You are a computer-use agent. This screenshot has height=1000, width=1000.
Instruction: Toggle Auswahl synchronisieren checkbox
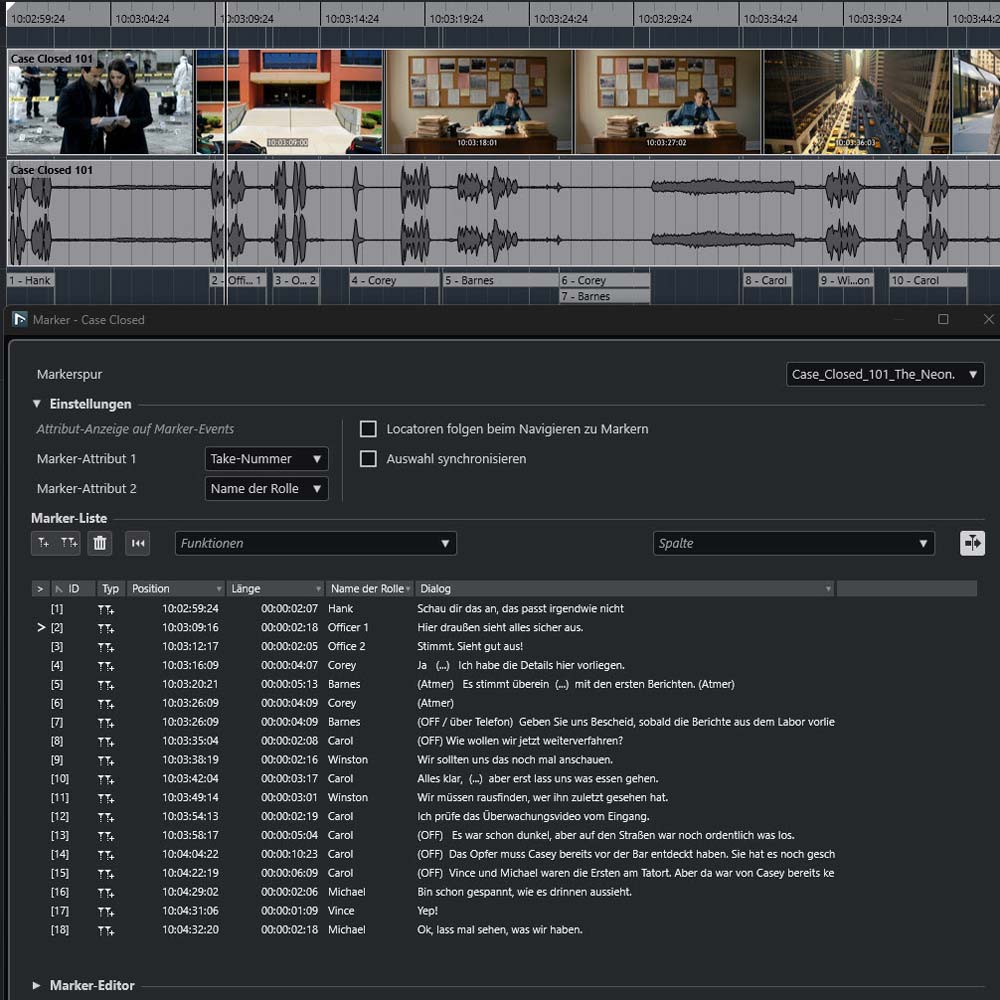(368, 459)
